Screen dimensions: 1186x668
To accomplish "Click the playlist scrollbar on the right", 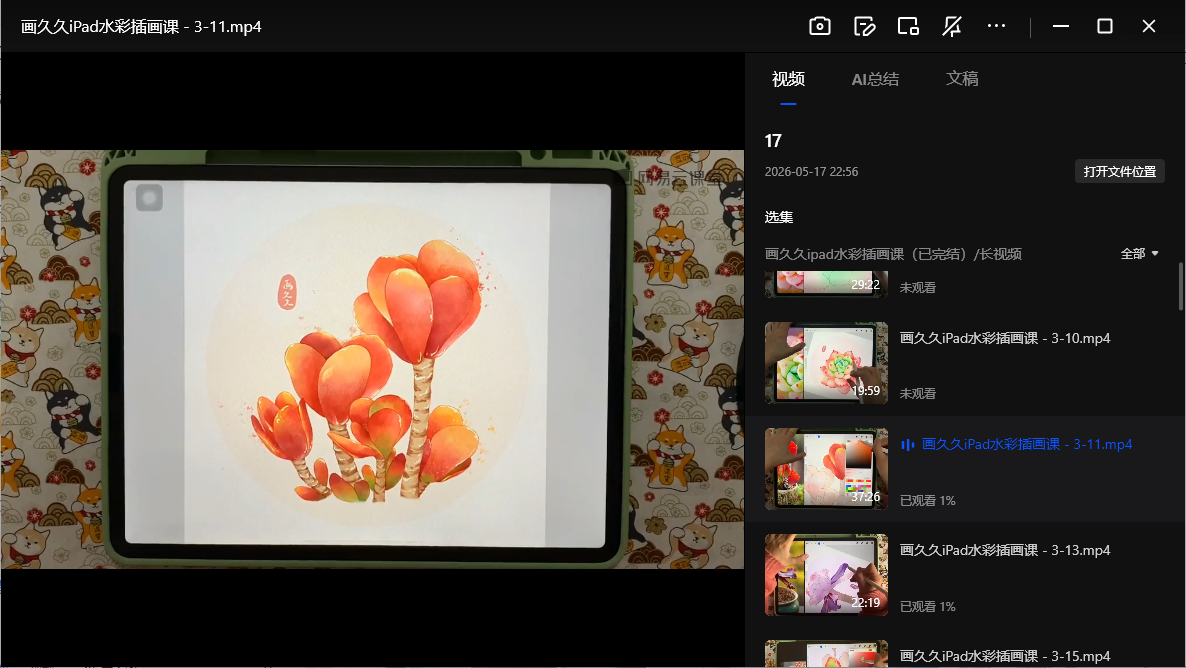I will (x=1181, y=287).
